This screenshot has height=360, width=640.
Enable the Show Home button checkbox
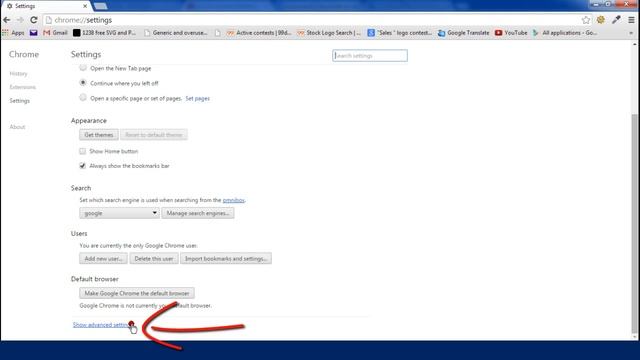pyautogui.click(x=82, y=151)
